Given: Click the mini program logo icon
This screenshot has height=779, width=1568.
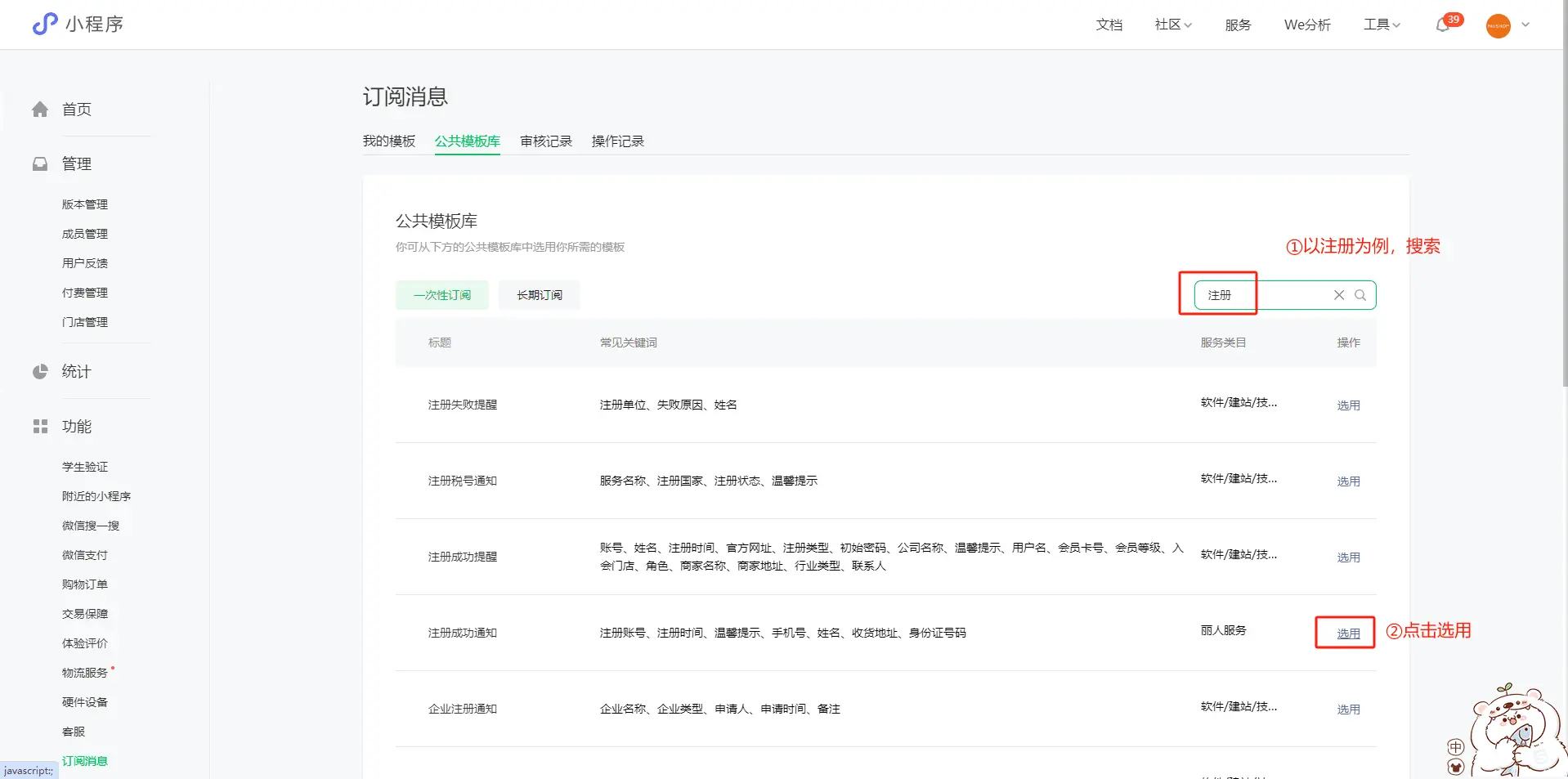Looking at the screenshot, I should (x=45, y=25).
